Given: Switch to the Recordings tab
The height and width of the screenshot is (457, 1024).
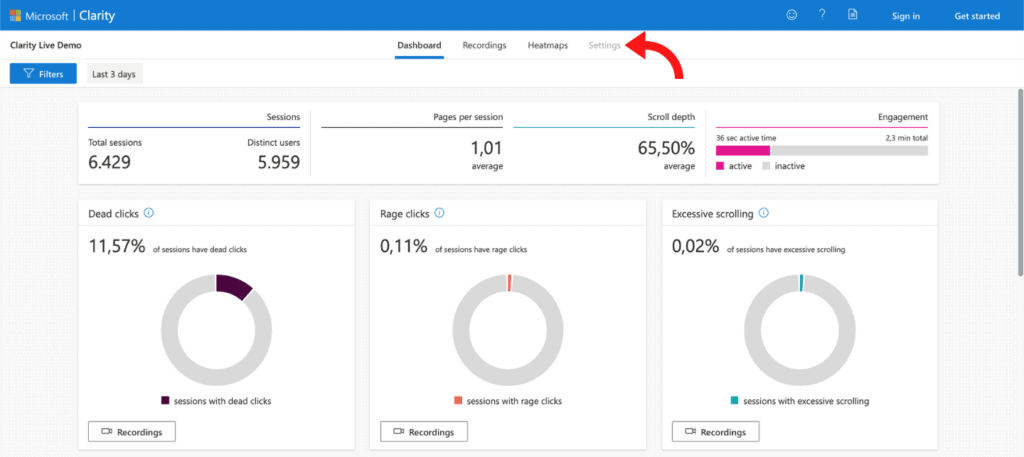Looking at the screenshot, I should pos(485,46).
